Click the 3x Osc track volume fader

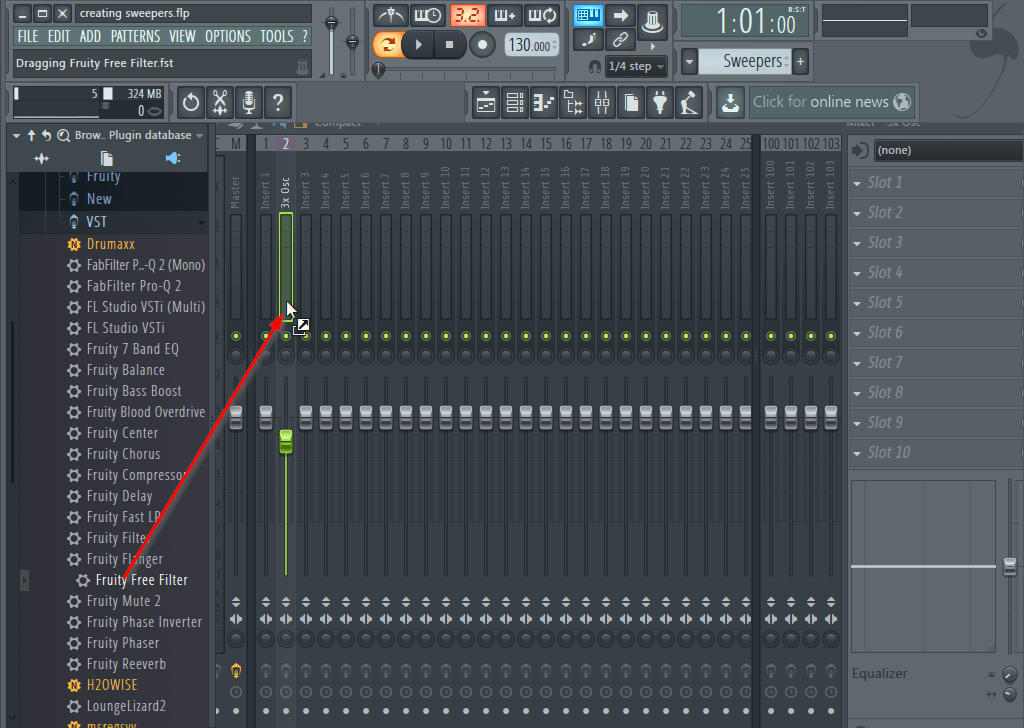tap(285, 441)
